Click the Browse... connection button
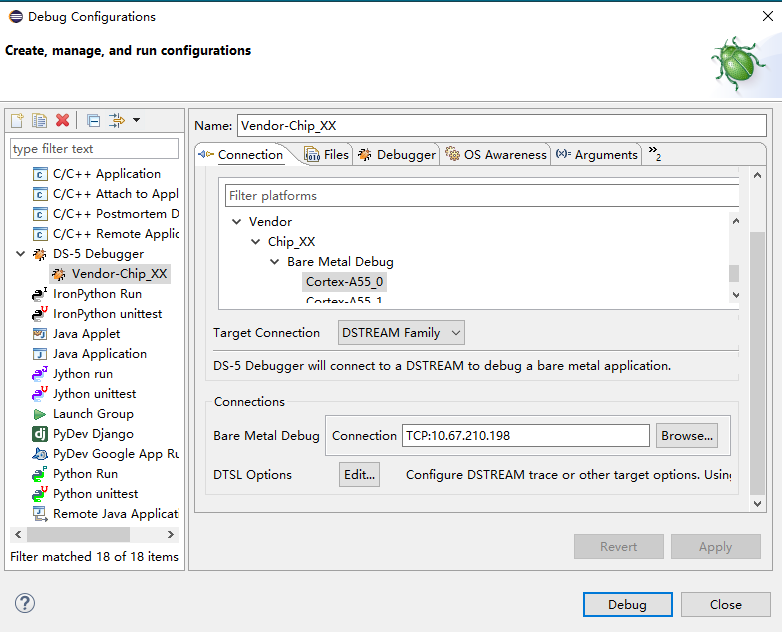782x632 pixels. coord(686,436)
